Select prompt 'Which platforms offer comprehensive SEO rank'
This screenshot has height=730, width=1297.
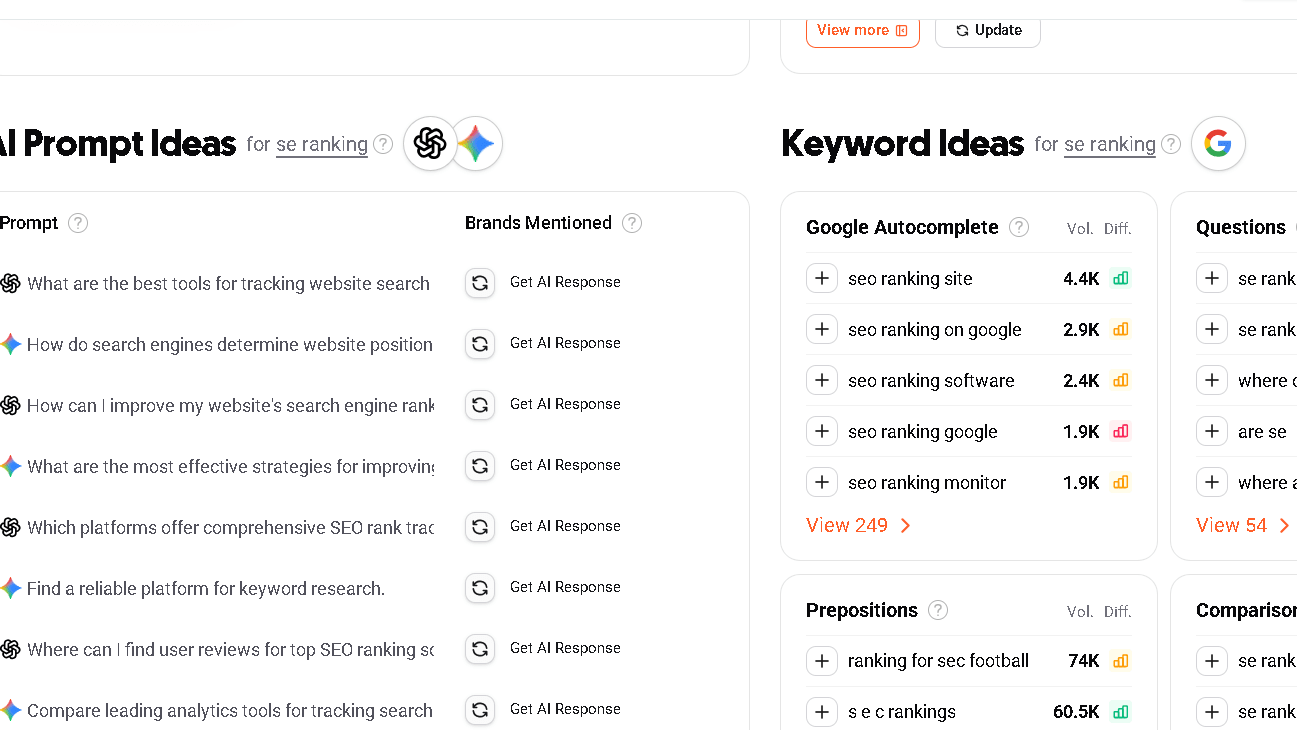coord(230,528)
